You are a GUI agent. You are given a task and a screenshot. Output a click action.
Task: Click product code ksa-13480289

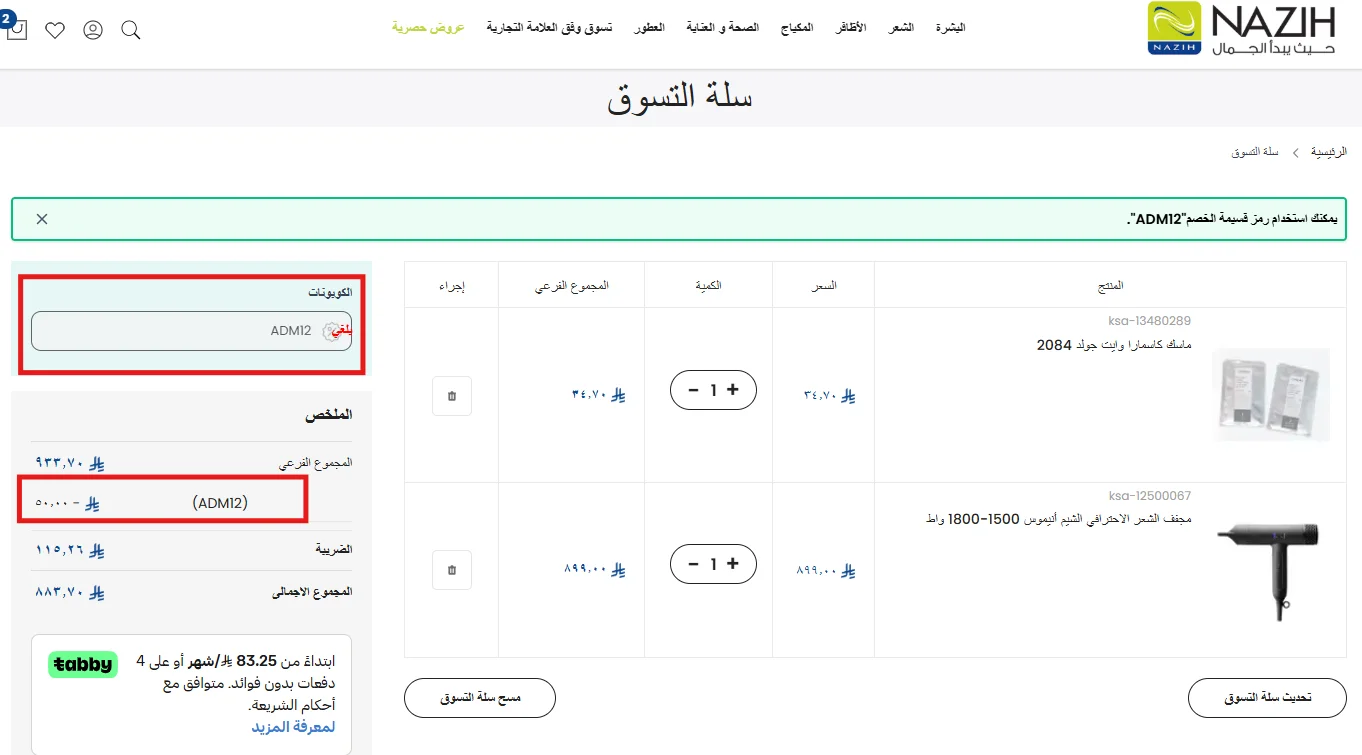click(x=1149, y=321)
